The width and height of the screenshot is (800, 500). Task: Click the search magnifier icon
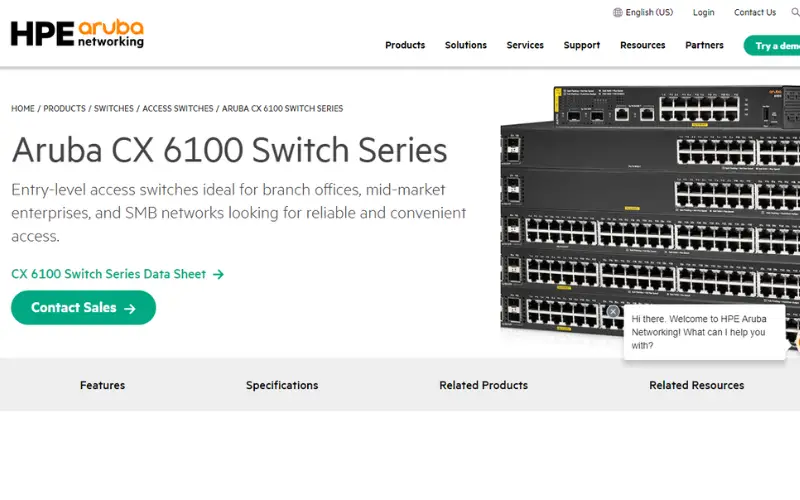[x=795, y=12]
